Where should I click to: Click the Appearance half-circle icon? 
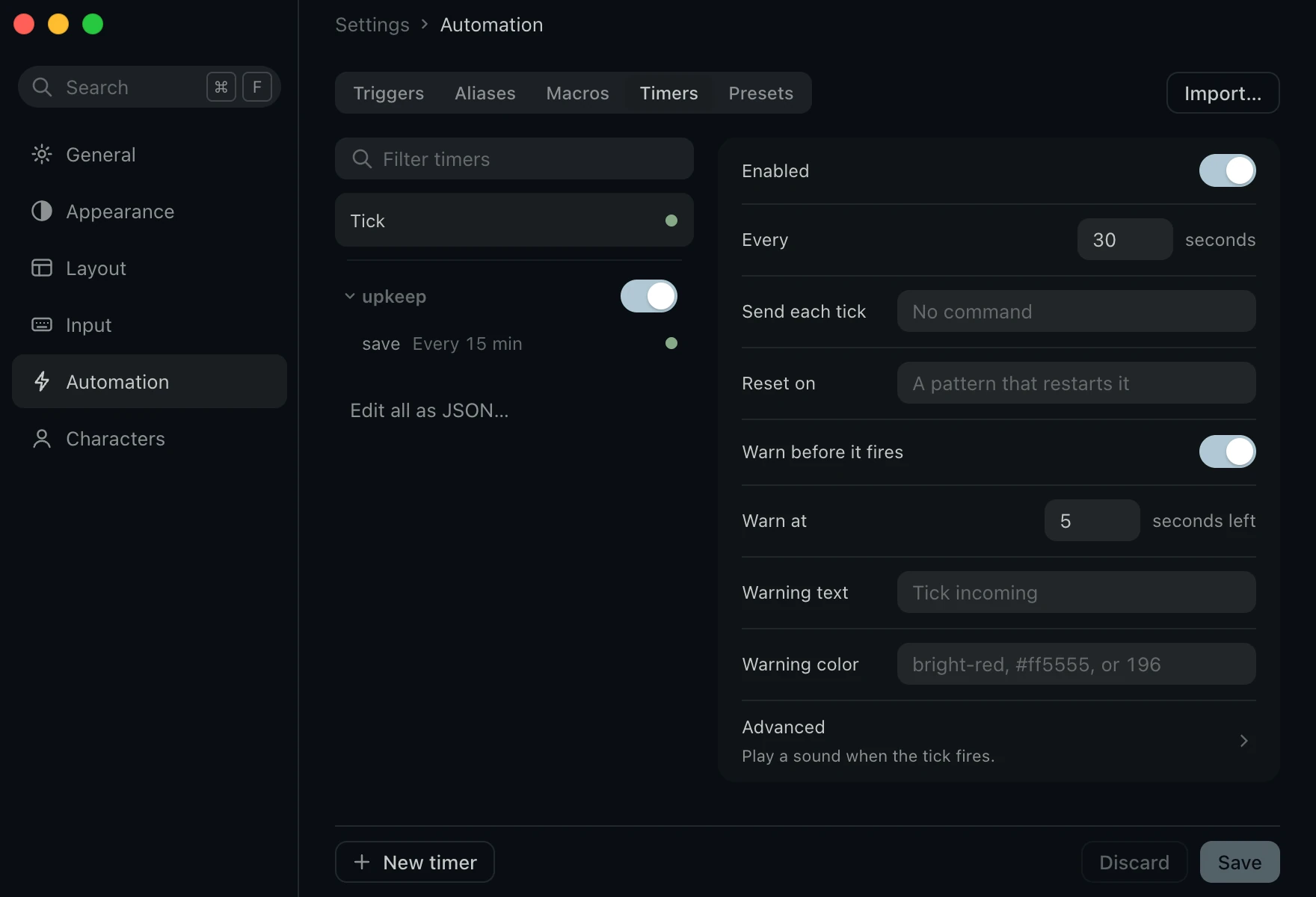coord(42,212)
